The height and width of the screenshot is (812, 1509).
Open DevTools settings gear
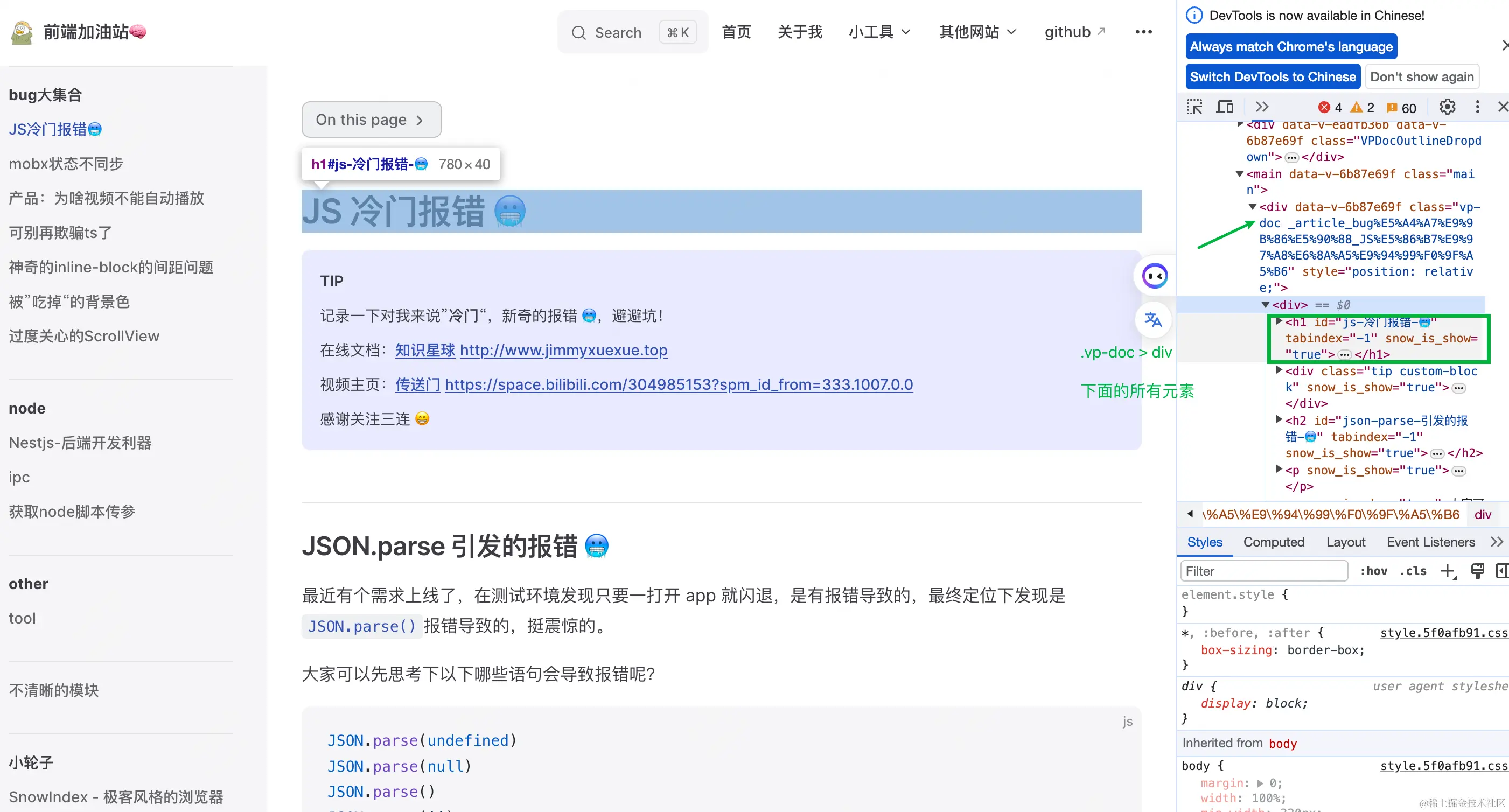click(x=1447, y=107)
